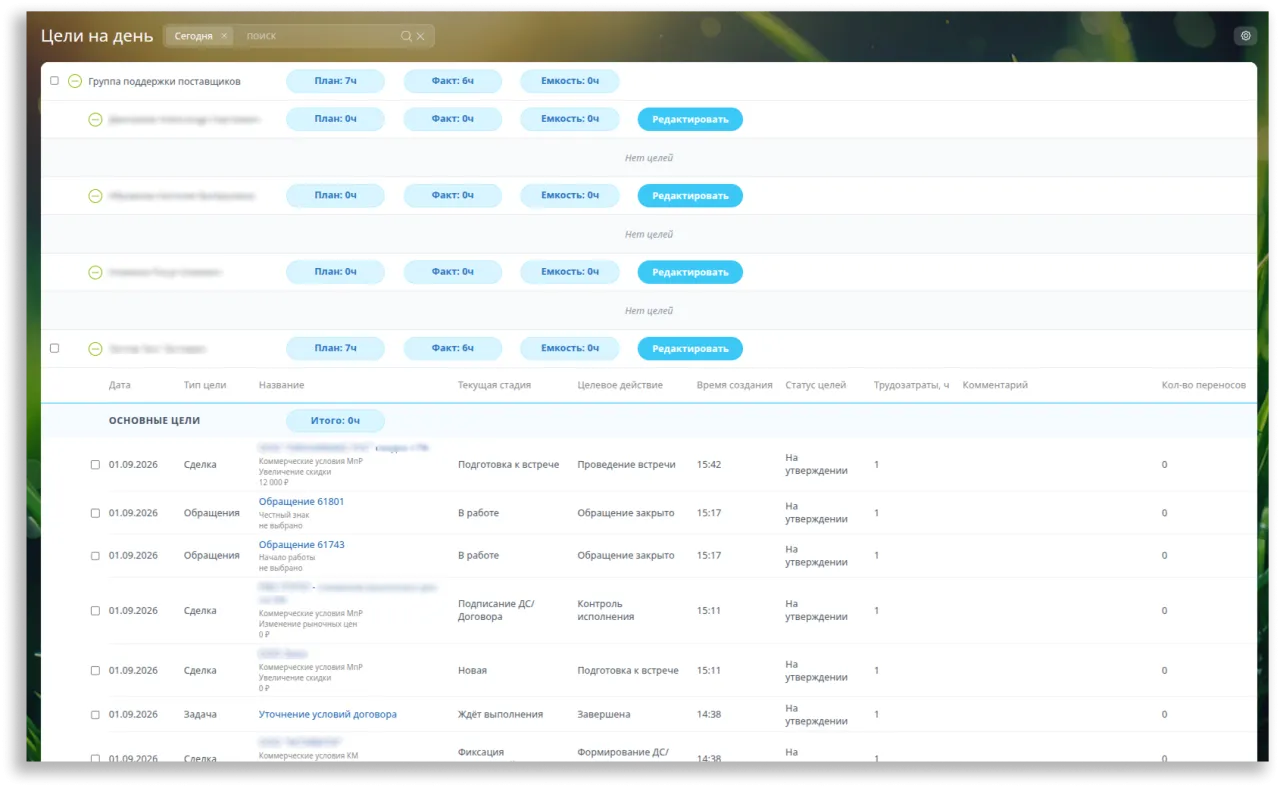Tick the checkbox in the employee row with Факт: 6ч and Редактировать
Image resolution: width=1280 pixels, height=788 pixels.
(x=54, y=349)
